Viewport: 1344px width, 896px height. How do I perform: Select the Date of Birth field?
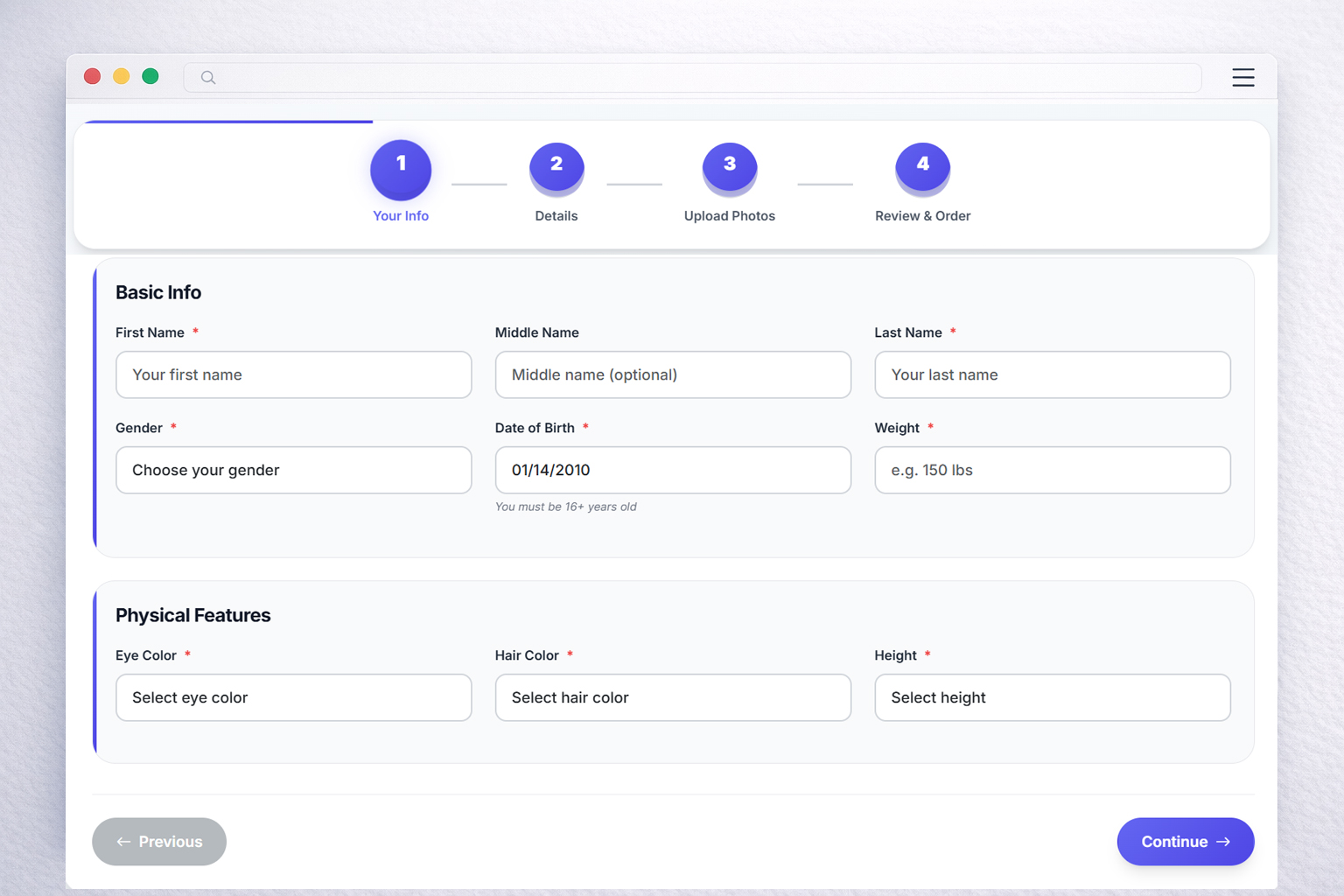pos(673,470)
